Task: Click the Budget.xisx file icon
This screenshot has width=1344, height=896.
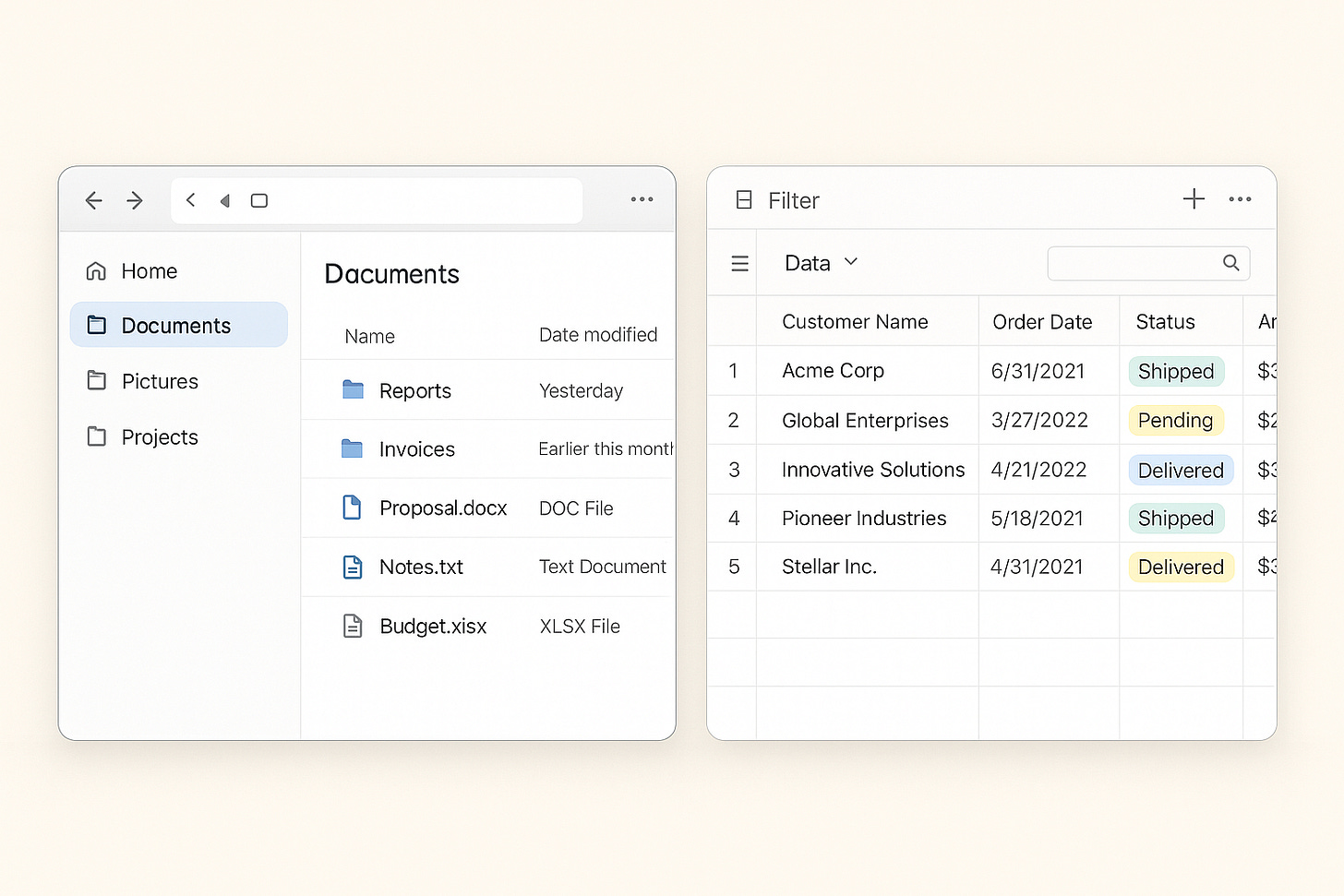Action: pos(353,626)
